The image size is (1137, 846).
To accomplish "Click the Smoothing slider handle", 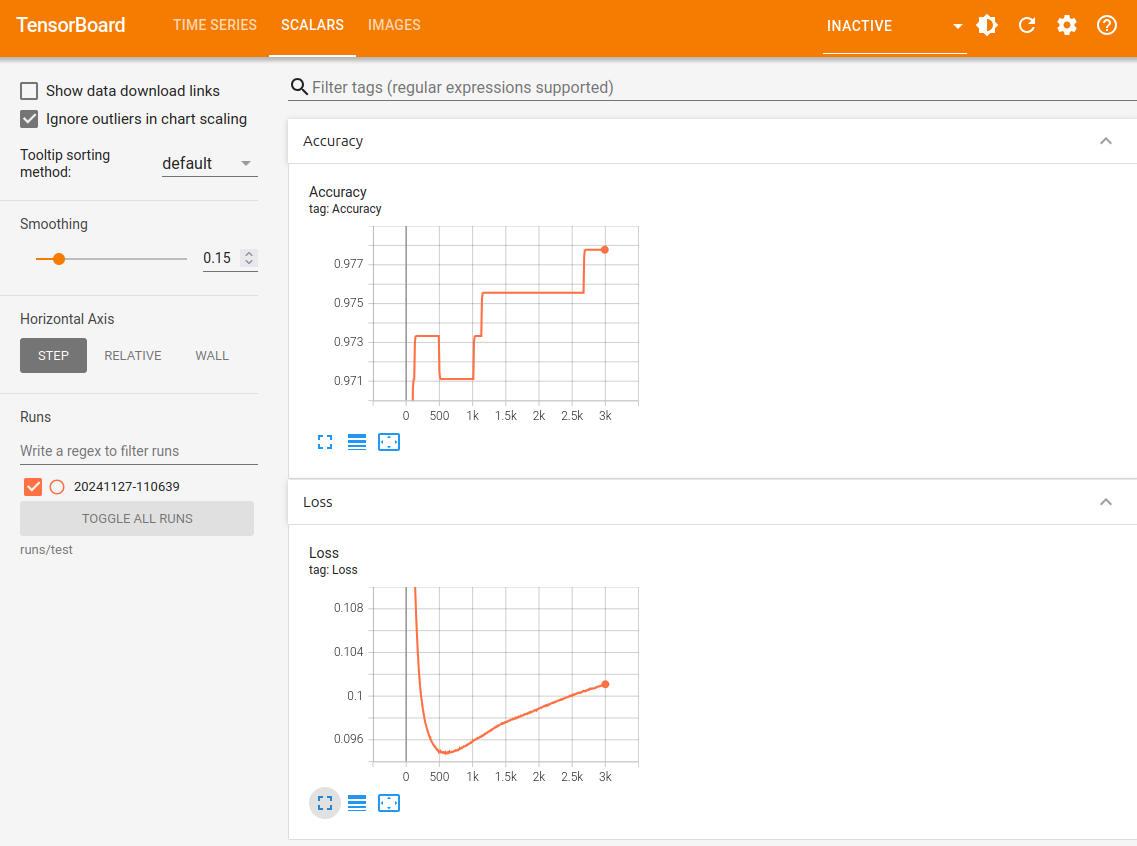I will click(59, 259).
